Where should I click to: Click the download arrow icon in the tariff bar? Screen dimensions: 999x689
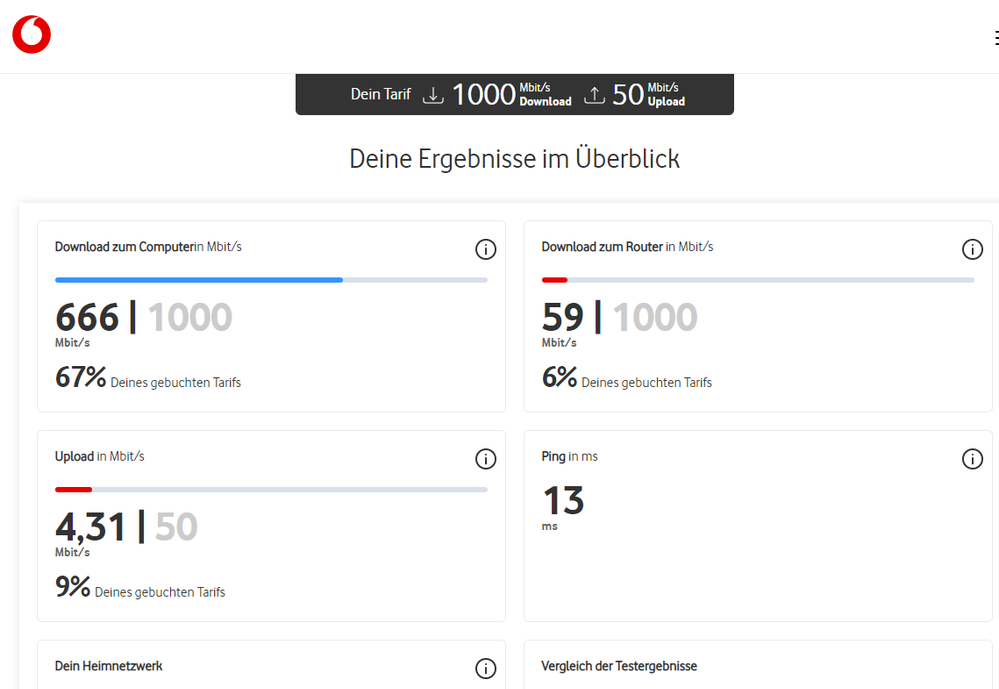433,93
